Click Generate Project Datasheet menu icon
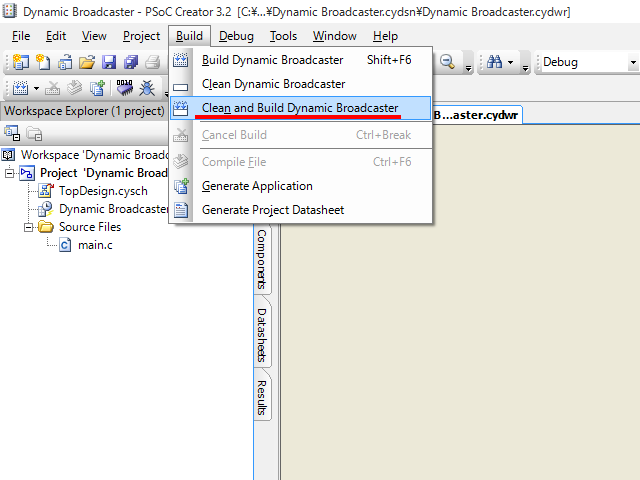640x480 pixels. 181,210
